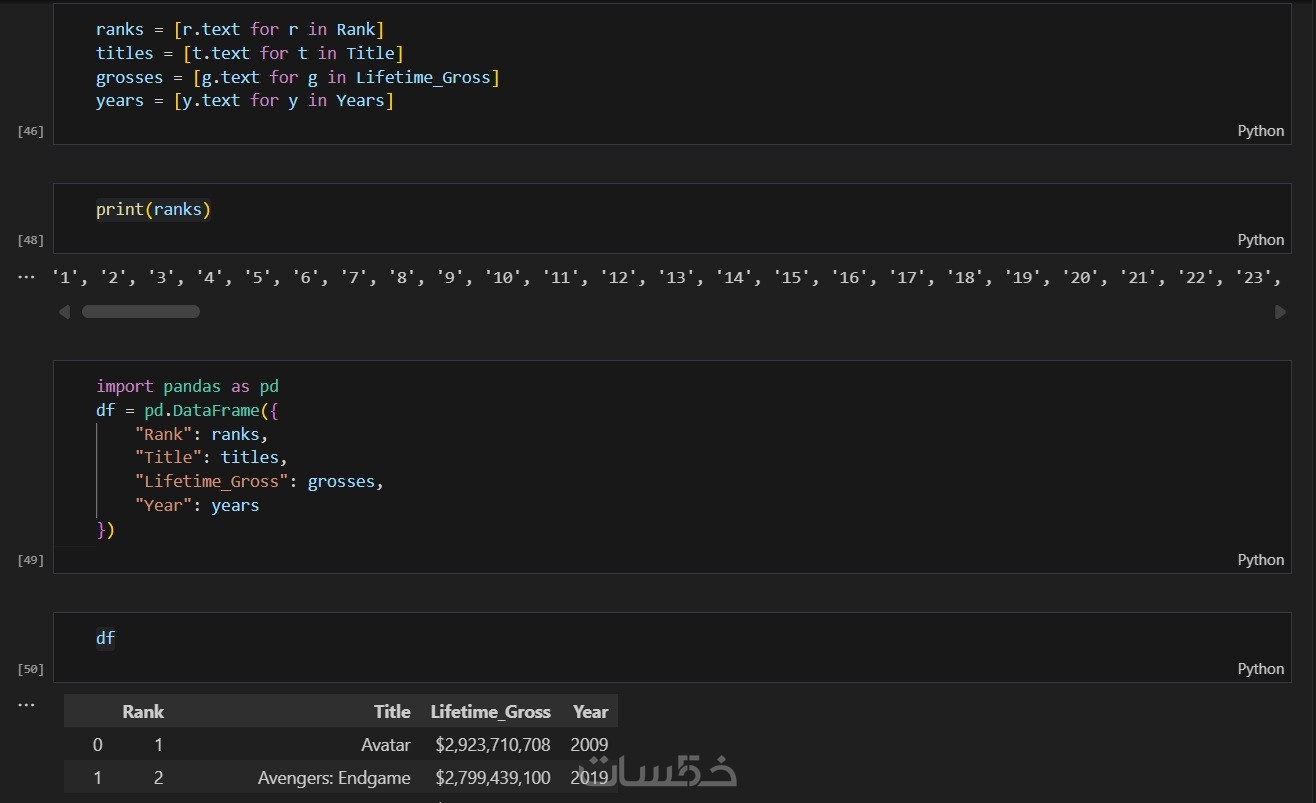
Task: Click the output scrollbar left arrow
Action: 65,312
